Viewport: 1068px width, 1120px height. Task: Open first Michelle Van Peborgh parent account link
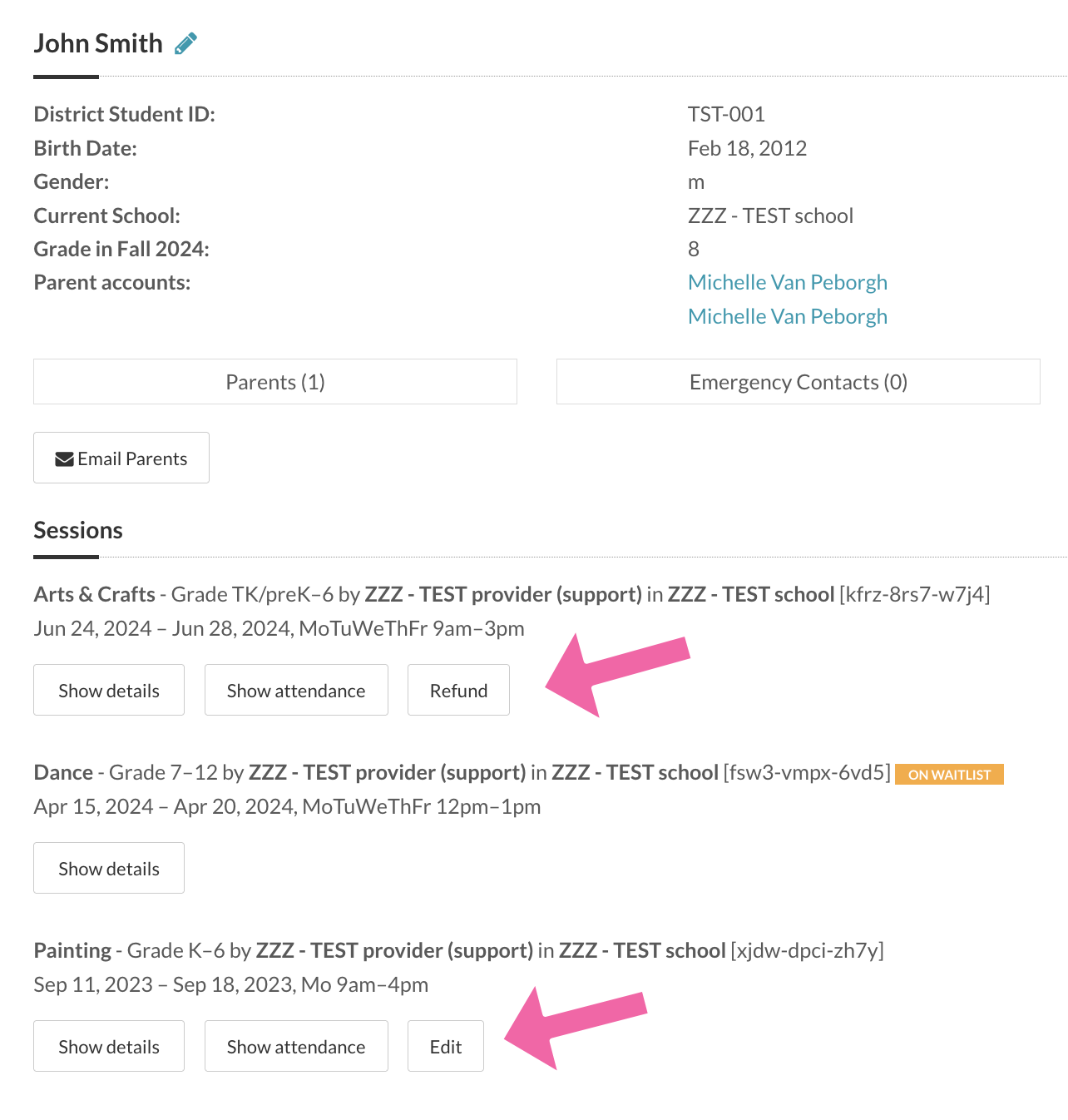(788, 282)
